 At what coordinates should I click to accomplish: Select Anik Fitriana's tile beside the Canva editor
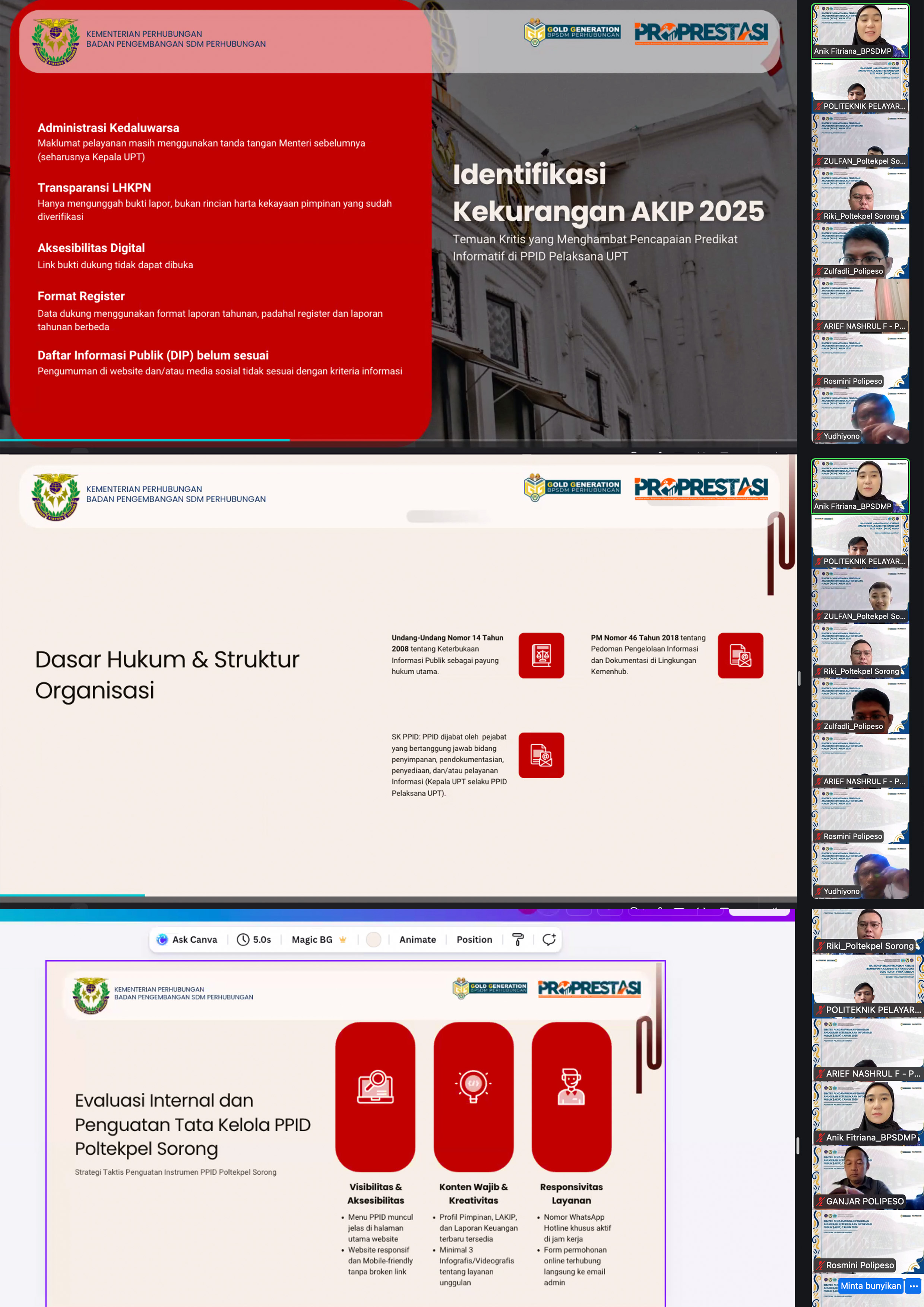(x=868, y=1114)
